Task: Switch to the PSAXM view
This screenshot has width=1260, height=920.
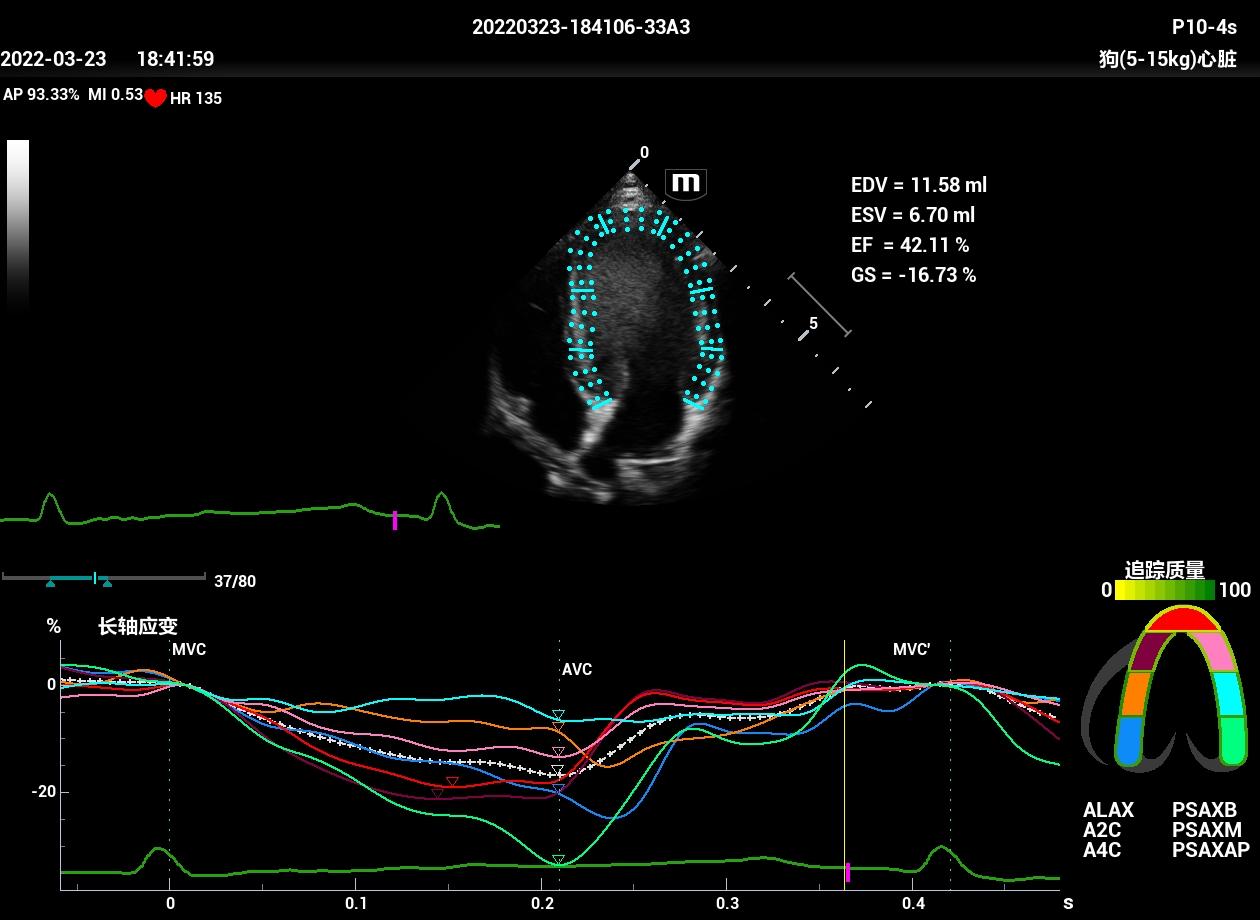Action: [1207, 830]
